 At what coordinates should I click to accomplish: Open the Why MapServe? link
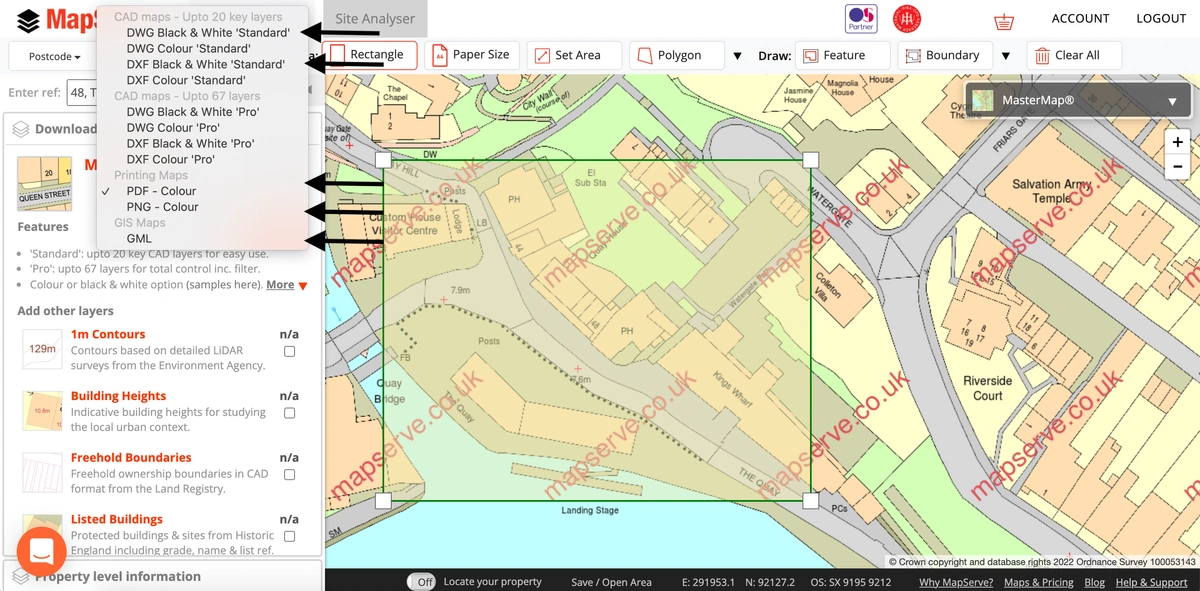click(x=956, y=582)
